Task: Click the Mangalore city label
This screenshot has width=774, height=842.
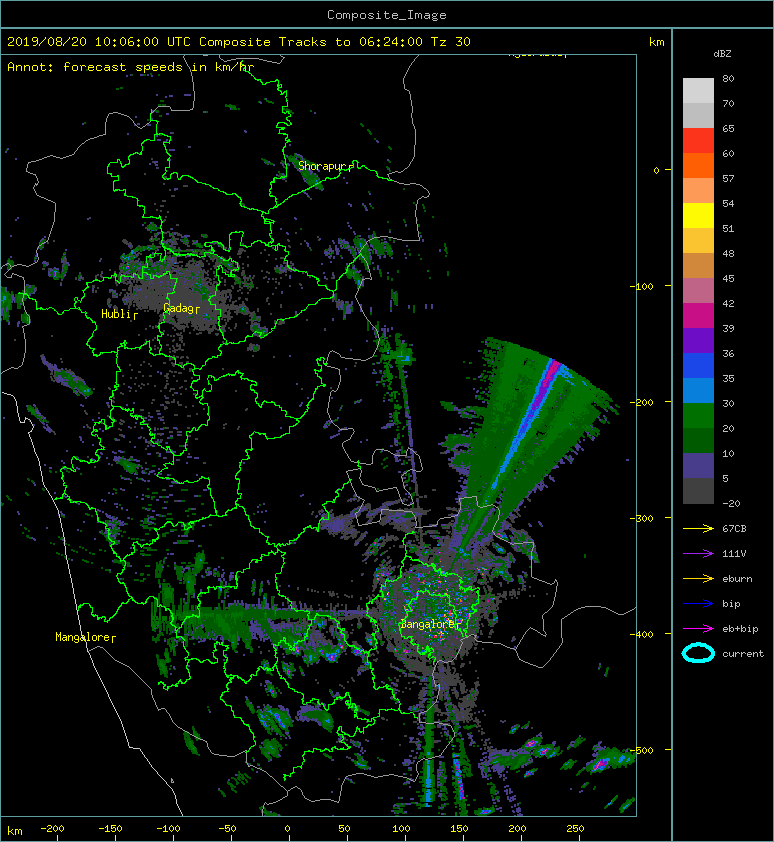Action: [82, 637]
